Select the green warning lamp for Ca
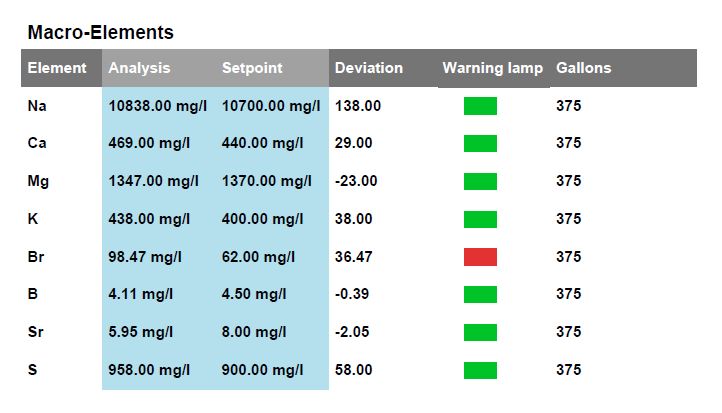 point(480,143)
